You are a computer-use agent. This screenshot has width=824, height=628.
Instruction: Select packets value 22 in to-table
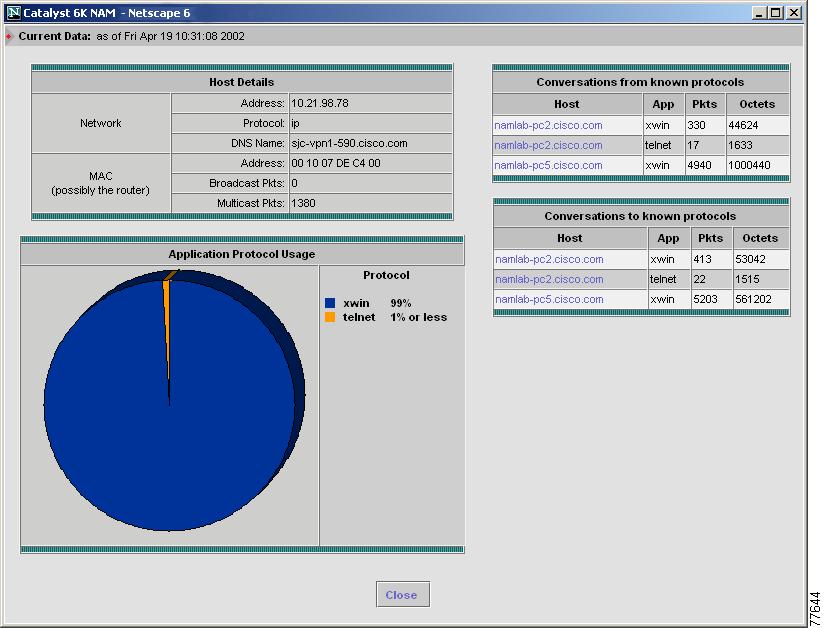tap(699, 279)
